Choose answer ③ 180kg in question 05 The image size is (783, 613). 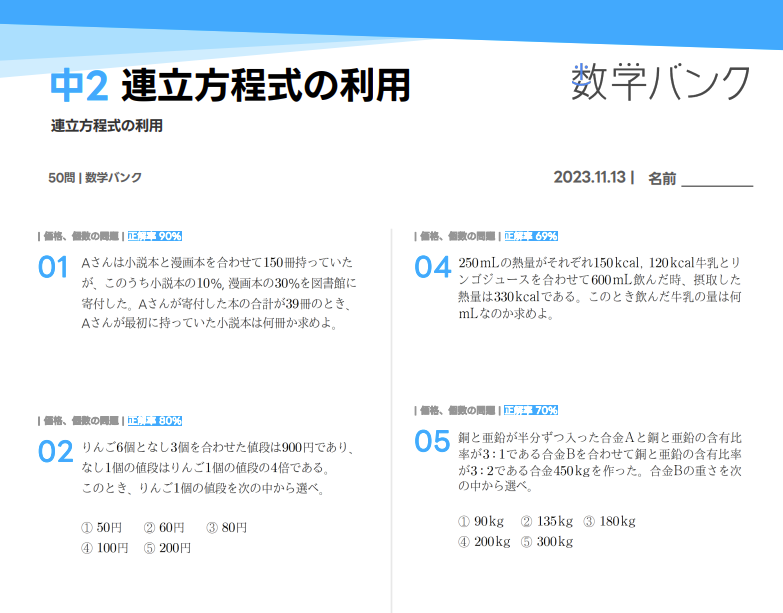pos(609,521)
